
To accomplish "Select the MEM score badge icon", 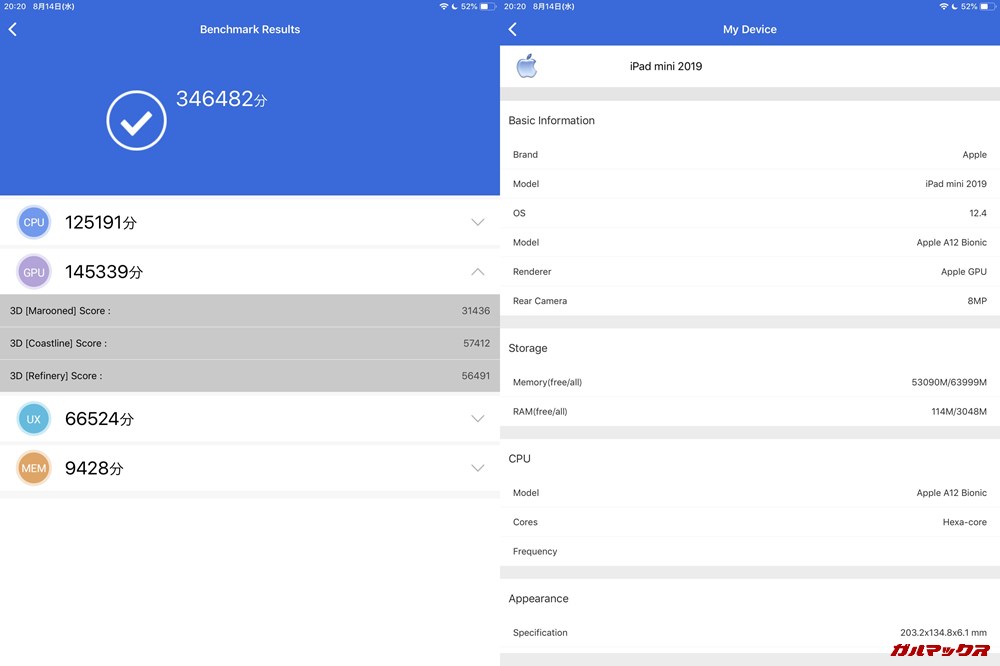I will click(33, 467).
